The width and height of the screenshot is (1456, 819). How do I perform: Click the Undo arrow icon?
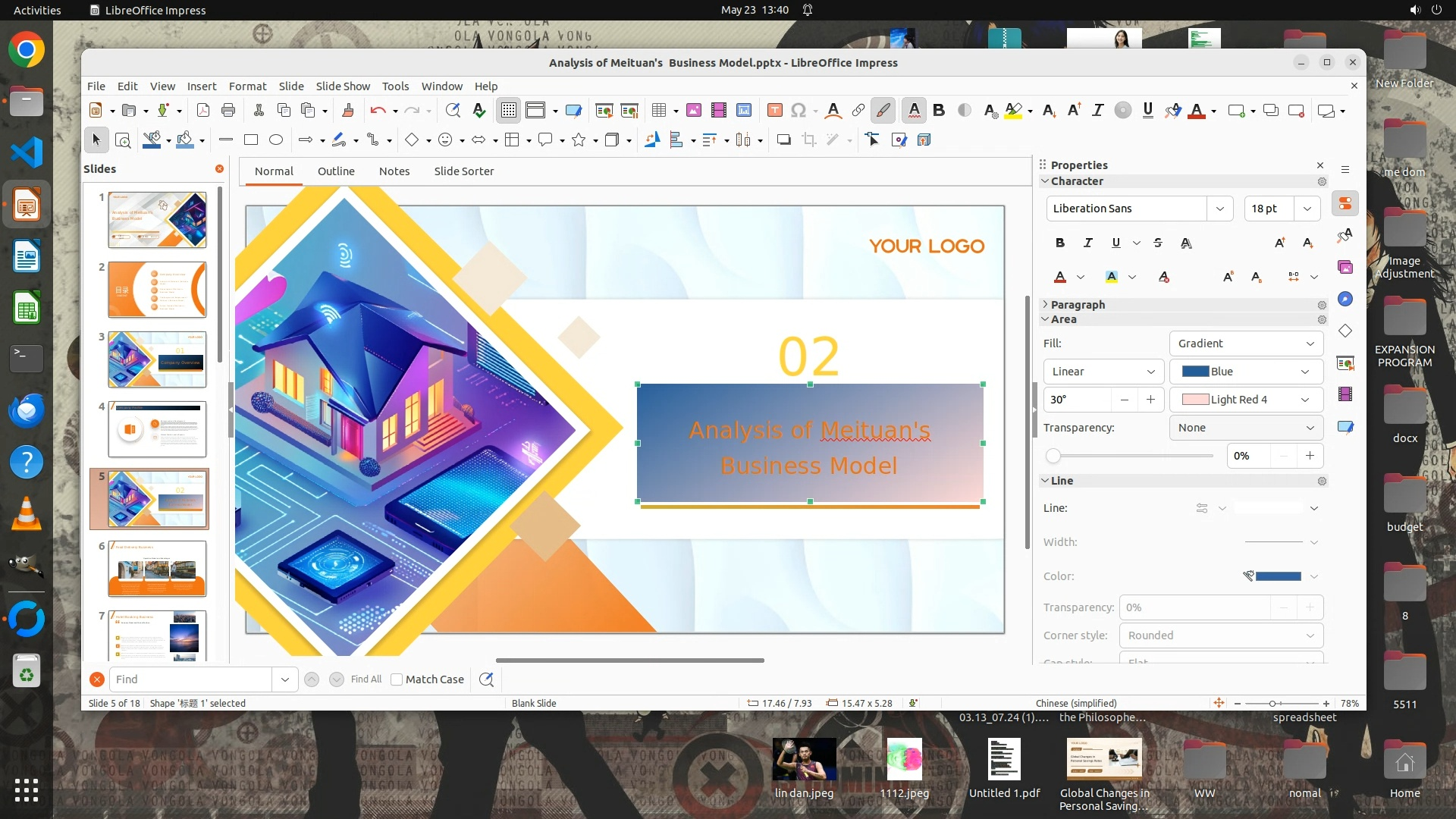click(x=377, y=111)
